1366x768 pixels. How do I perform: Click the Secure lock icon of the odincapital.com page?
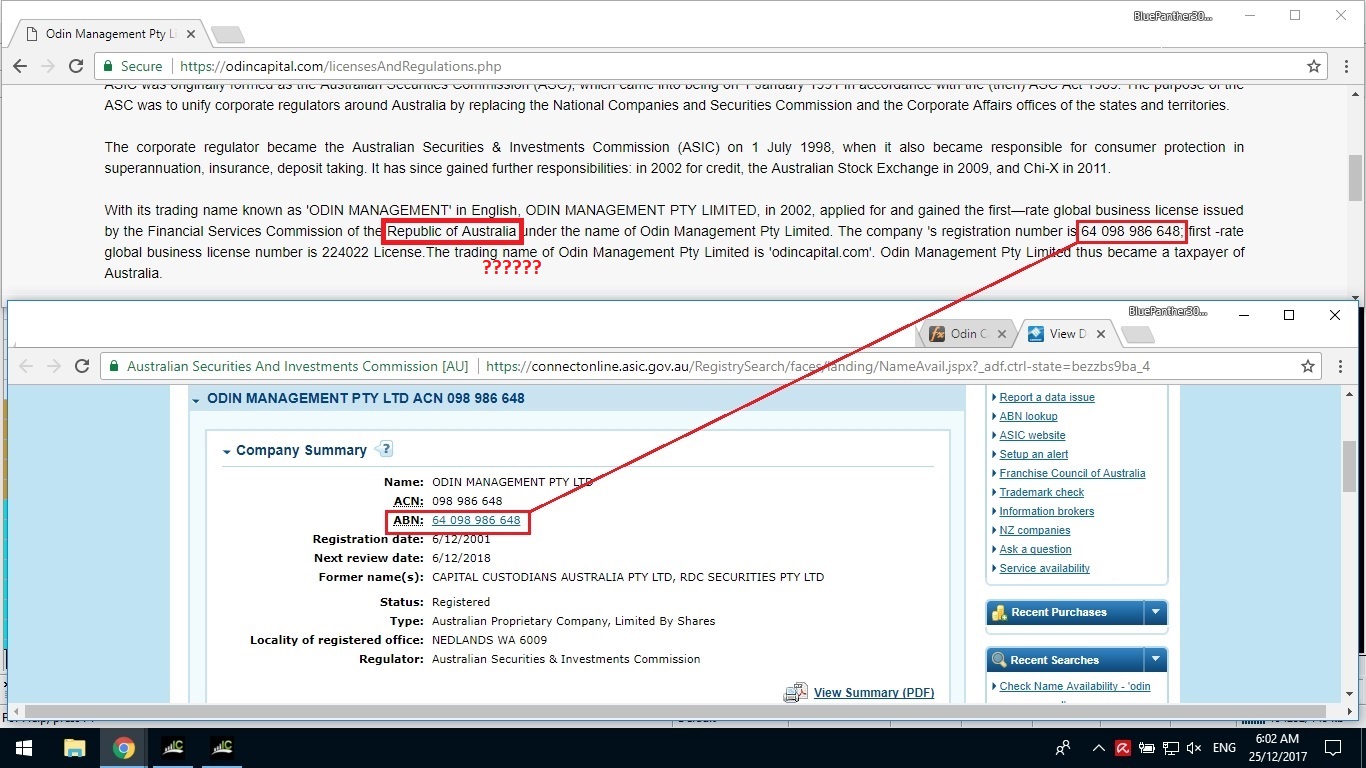[109, 66]
